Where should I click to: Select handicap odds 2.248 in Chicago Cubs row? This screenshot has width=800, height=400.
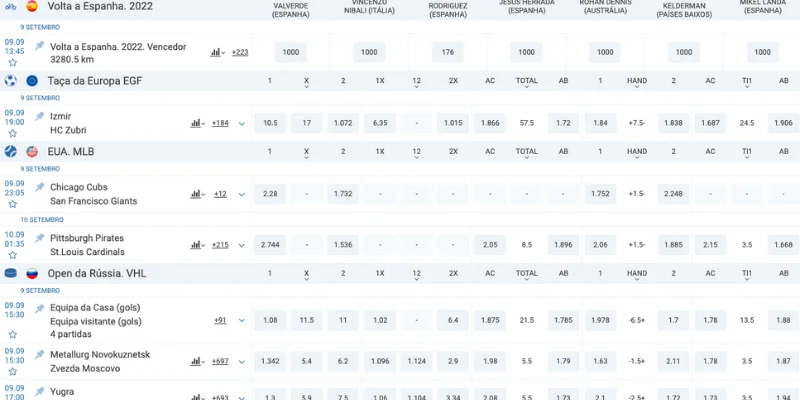673,194
